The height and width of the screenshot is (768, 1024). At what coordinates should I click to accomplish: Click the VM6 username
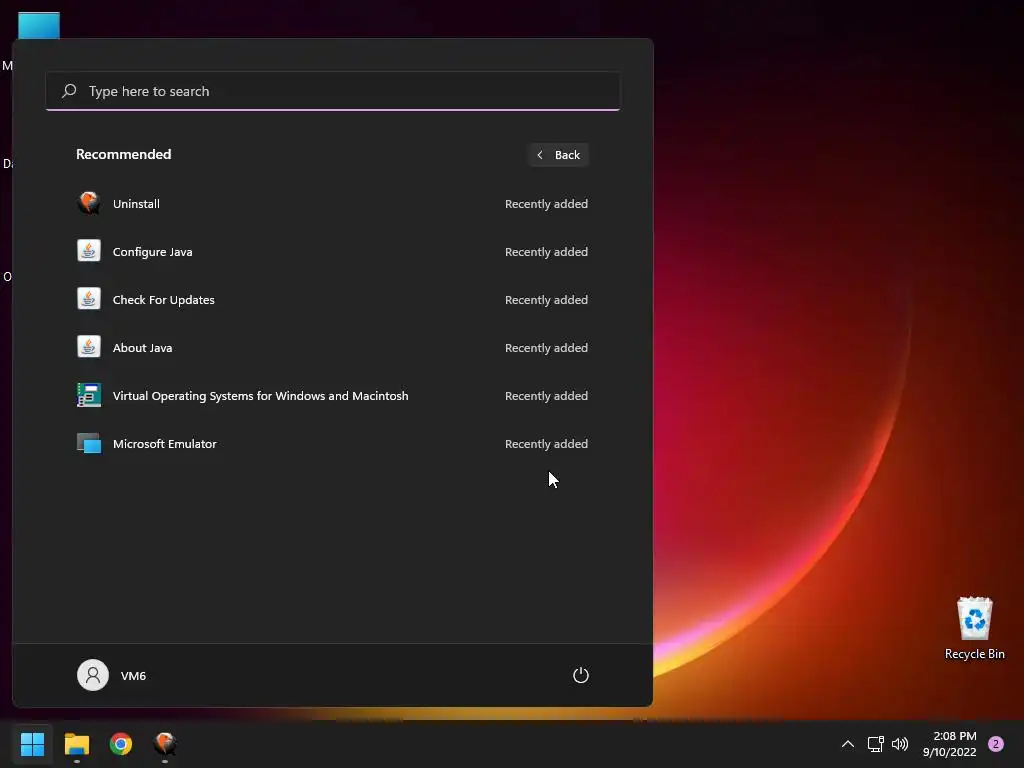(x=133, y=675)
